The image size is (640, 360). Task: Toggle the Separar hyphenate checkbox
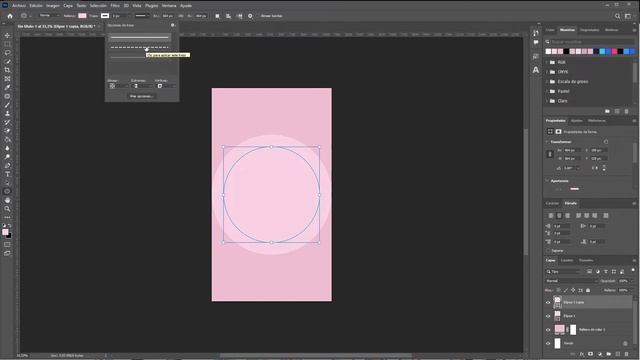tap(548, 251)
